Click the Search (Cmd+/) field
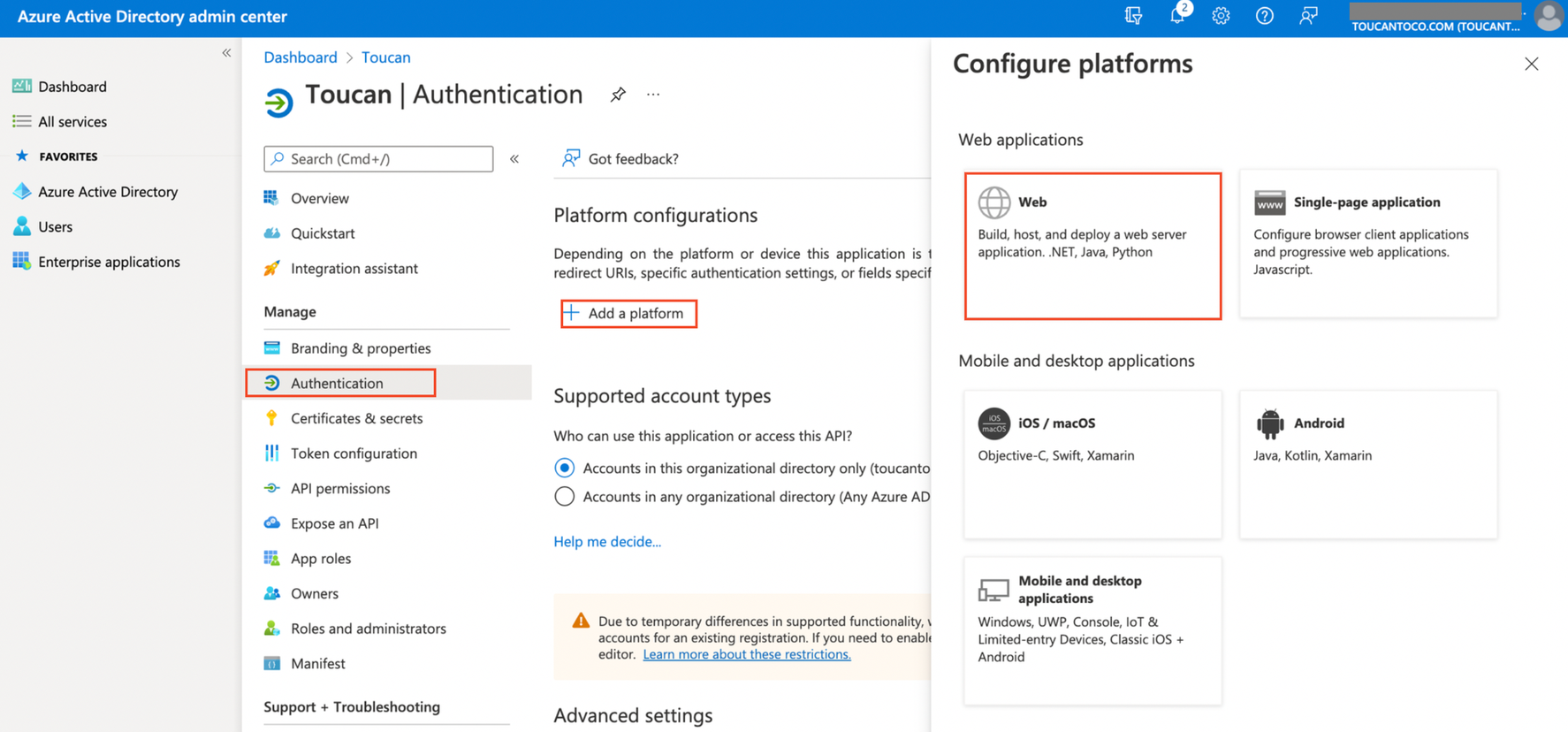Image resolution: width=1568 pixels, height=732 pixels. 378,158
